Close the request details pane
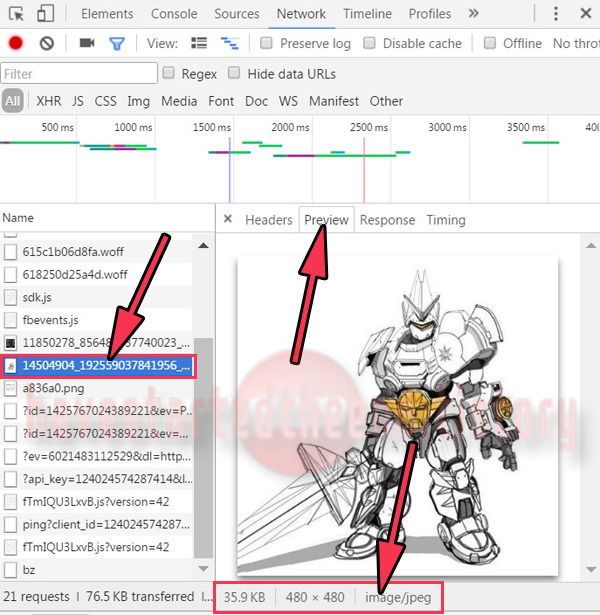The height and width of the screenshot is (615, 600). click(228, 219)
